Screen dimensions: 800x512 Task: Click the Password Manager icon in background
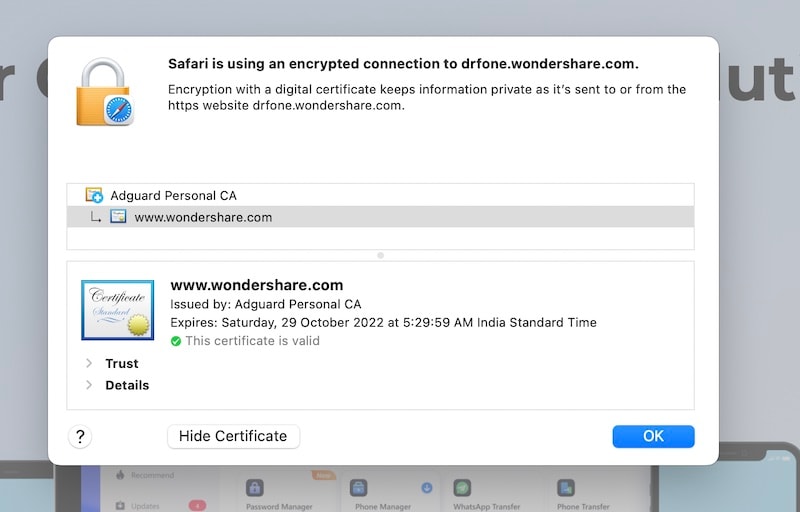[255, 488]
